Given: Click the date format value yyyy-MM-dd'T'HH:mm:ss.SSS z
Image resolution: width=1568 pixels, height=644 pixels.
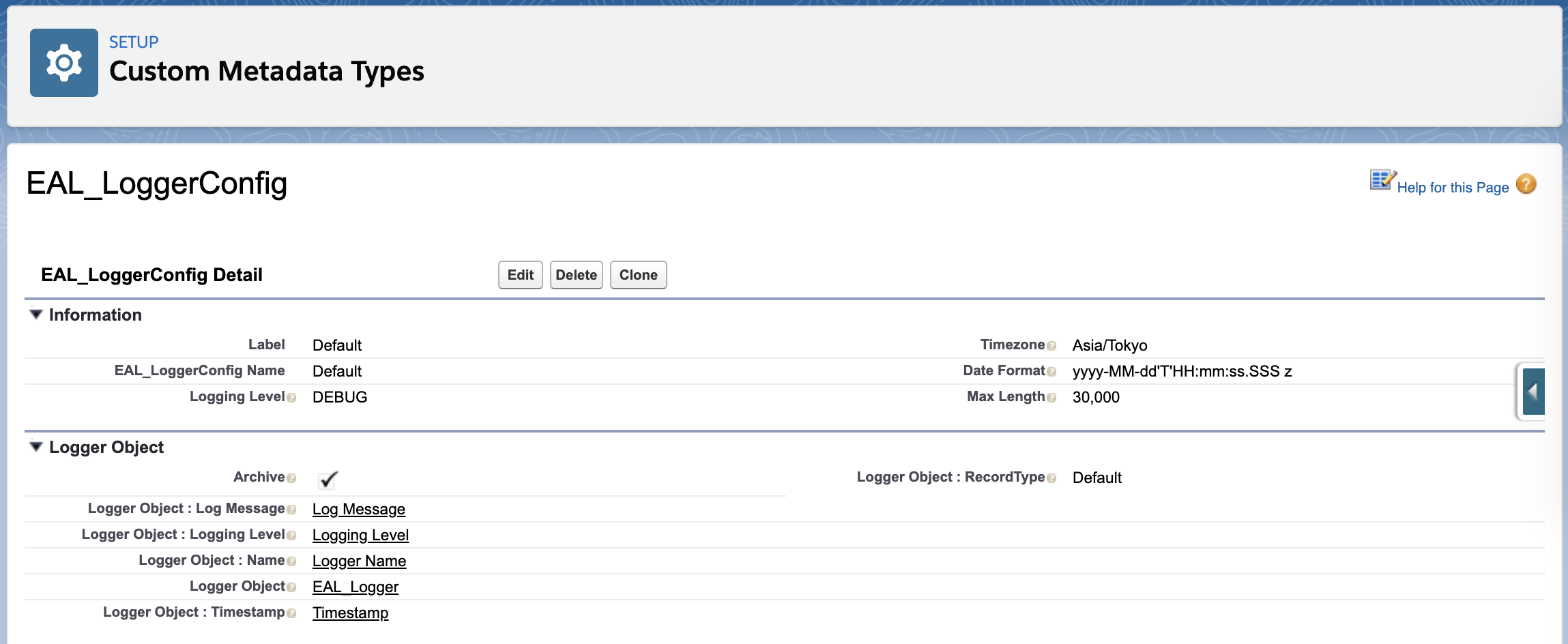Looking at the screenshot, I should click(1182, 371).
